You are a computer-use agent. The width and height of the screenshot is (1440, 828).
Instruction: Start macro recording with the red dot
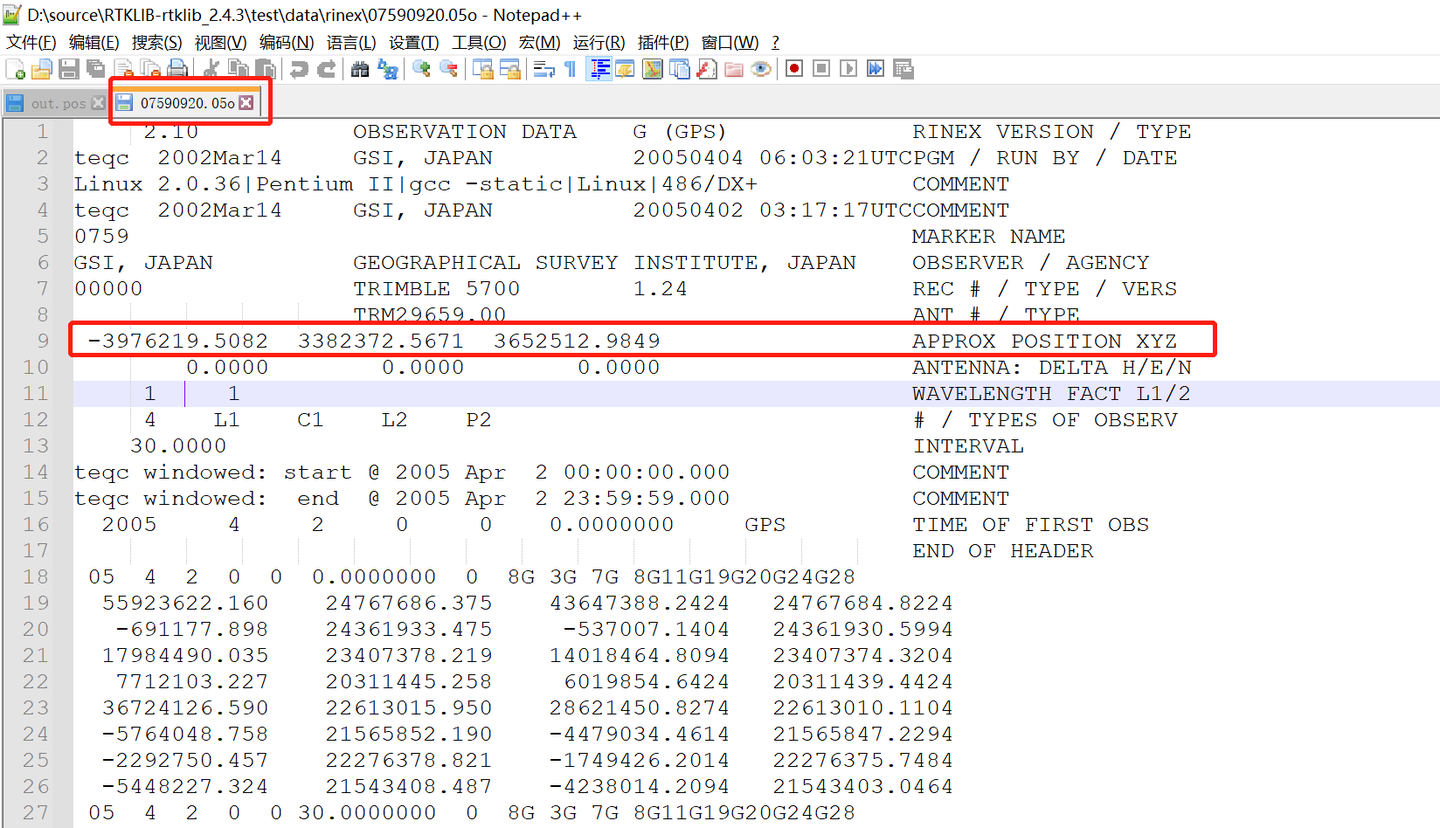coord(795,69)
